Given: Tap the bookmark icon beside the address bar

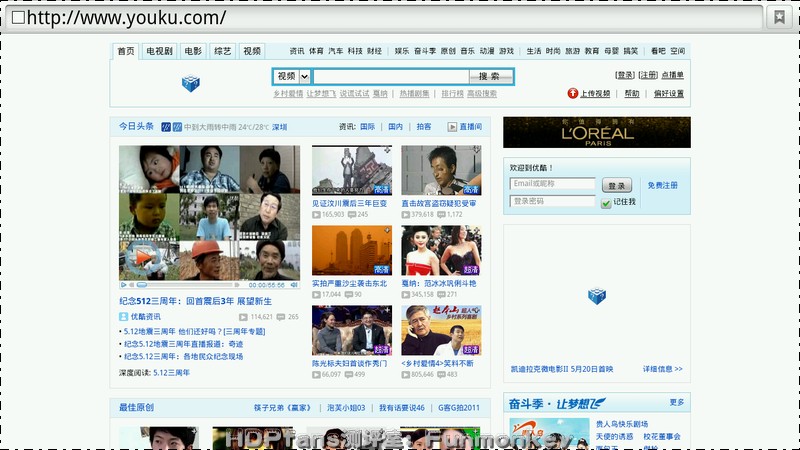Looking at the screenshot, I should tap(779, 17).
